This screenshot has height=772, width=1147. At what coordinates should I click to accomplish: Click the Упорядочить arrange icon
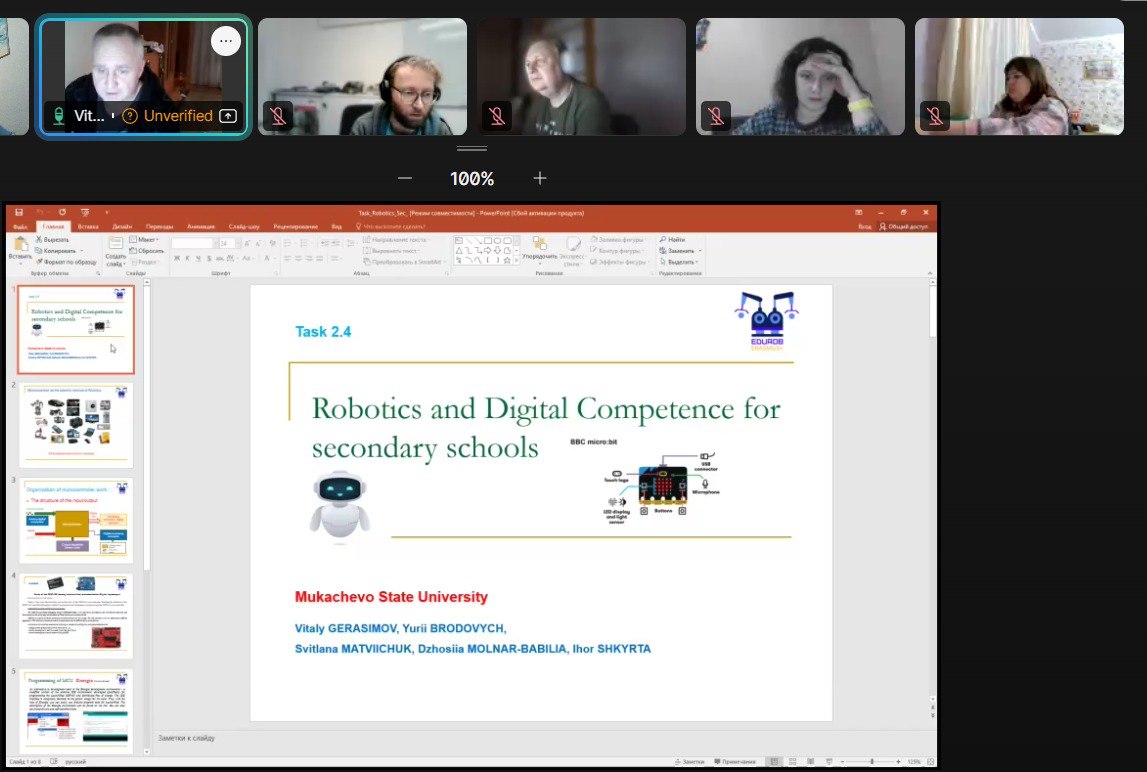pyautogui.click(x=540, y=248)
